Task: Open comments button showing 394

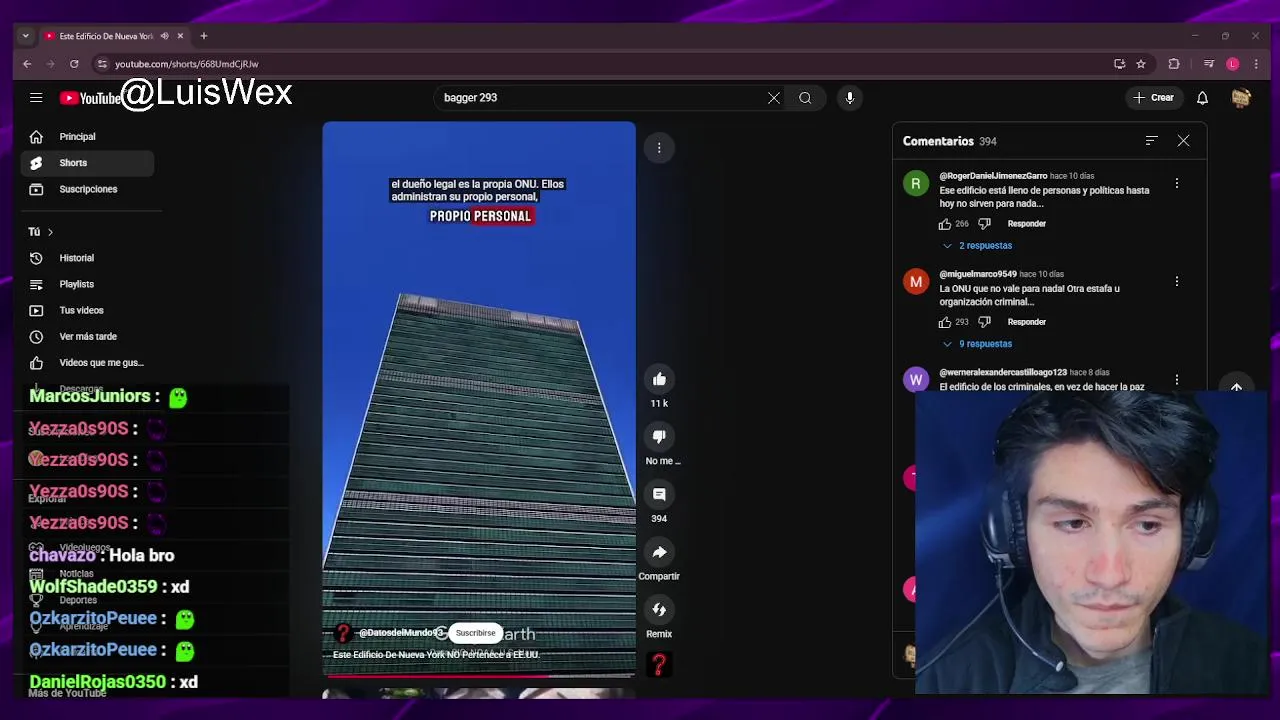Action: 659,494
